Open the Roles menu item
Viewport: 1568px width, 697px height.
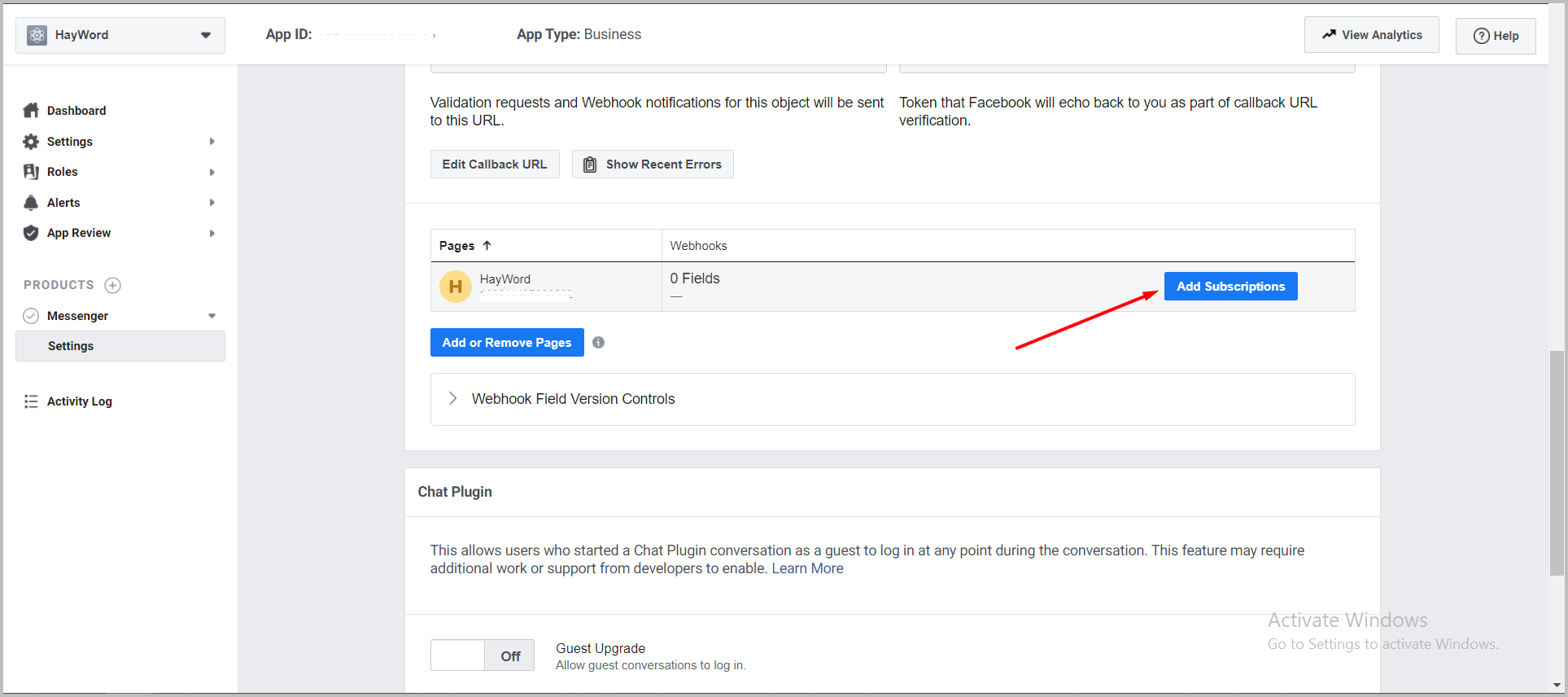(63, 172)
